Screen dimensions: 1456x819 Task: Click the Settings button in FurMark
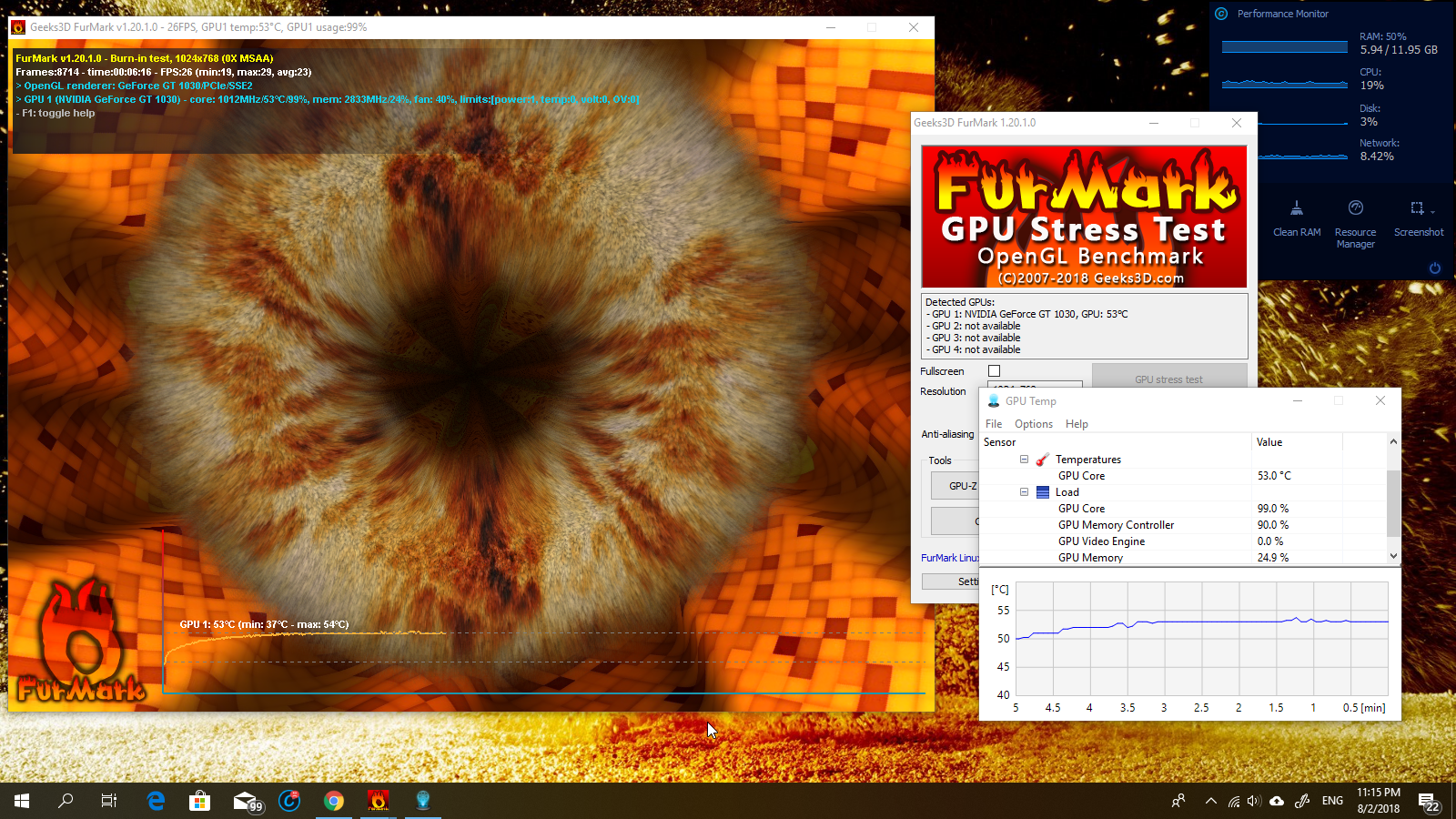pyautogui.click(x=951, y=581)
